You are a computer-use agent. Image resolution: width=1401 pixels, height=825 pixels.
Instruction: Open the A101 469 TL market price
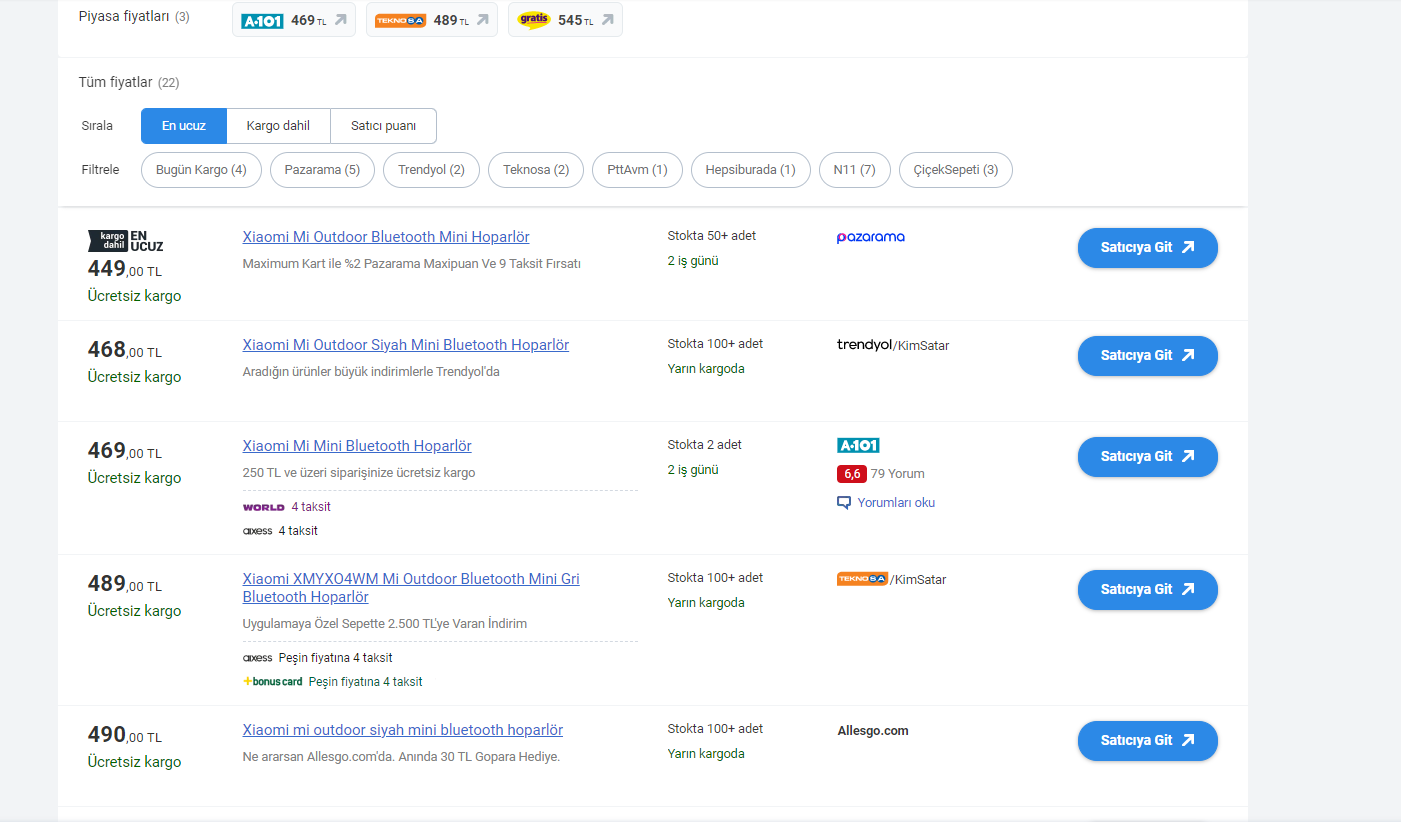tap(294, 20)
